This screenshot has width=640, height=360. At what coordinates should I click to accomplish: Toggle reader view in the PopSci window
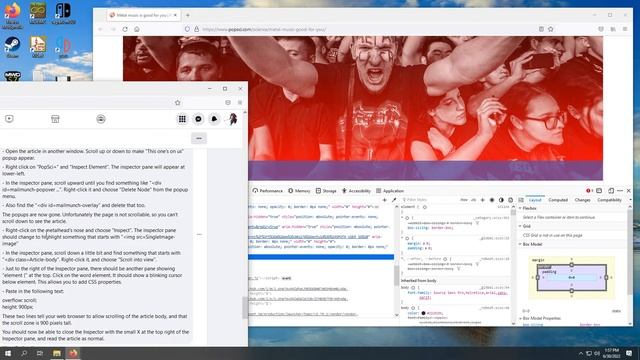(x=541, y=29)
